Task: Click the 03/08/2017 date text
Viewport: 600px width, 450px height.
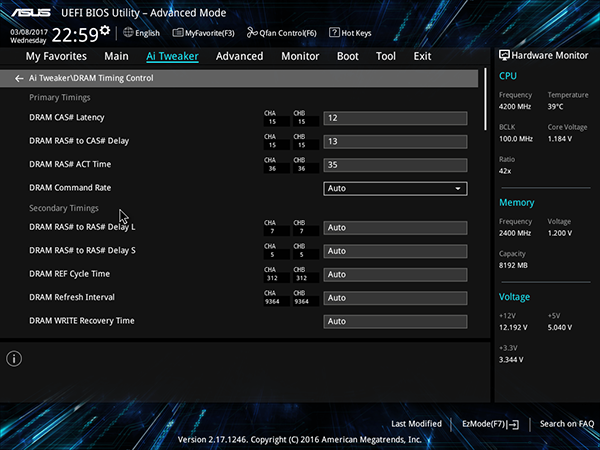Action: (28, 32)
